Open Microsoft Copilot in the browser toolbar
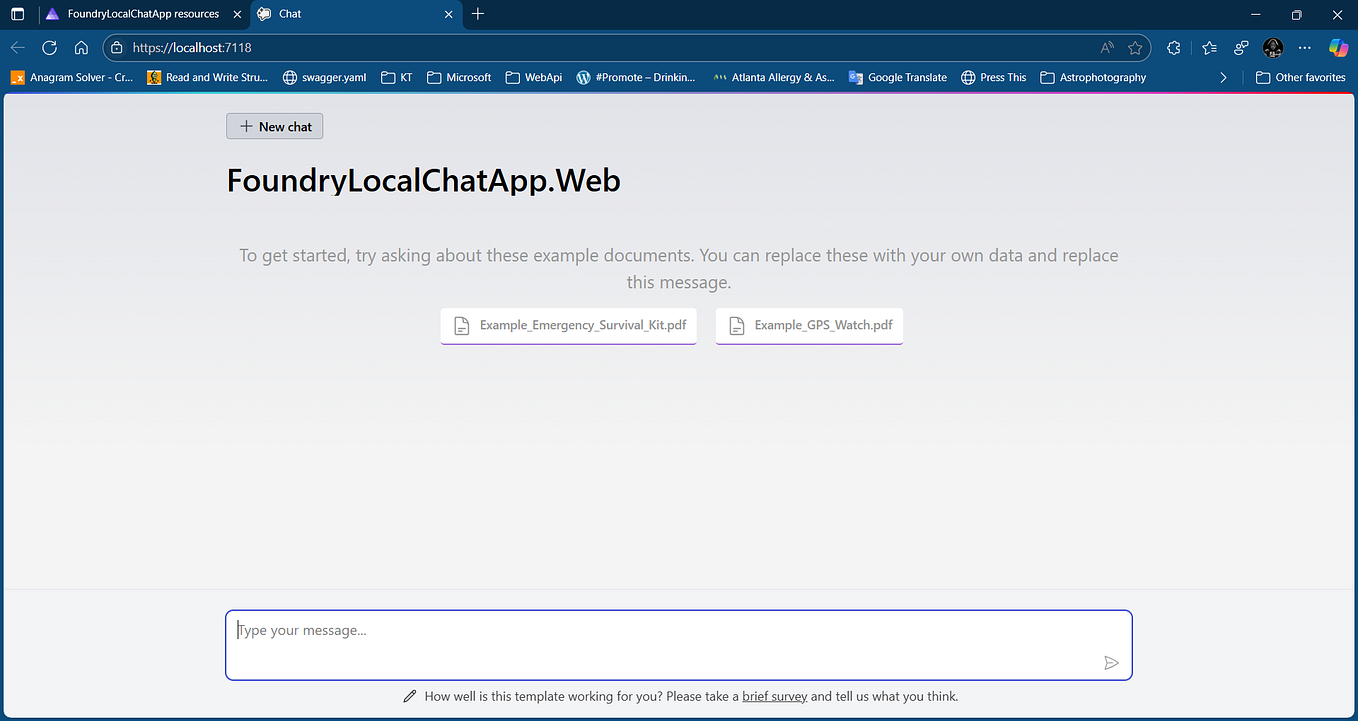 click(x=1337, y=47)
